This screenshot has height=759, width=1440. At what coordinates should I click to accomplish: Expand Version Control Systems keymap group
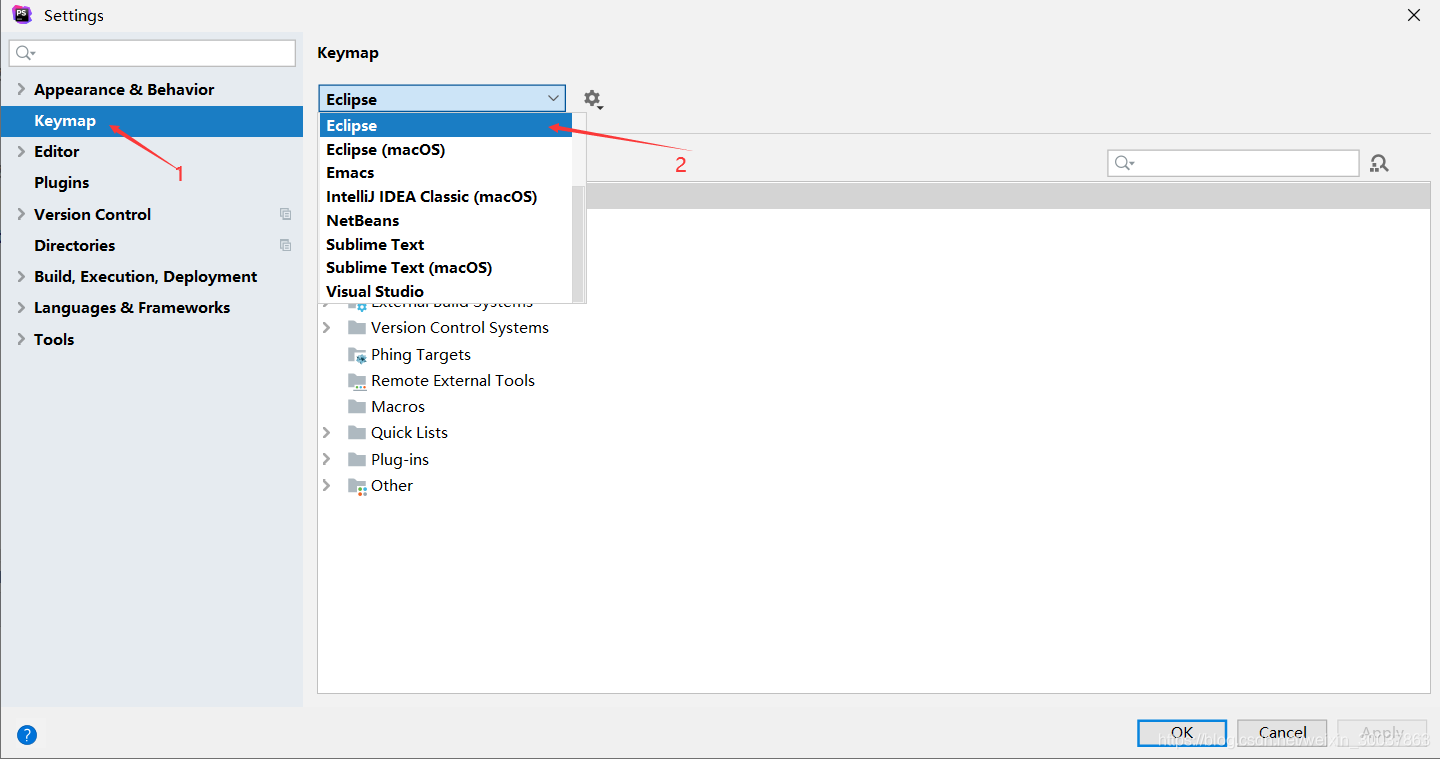click(x=327, y=328)
